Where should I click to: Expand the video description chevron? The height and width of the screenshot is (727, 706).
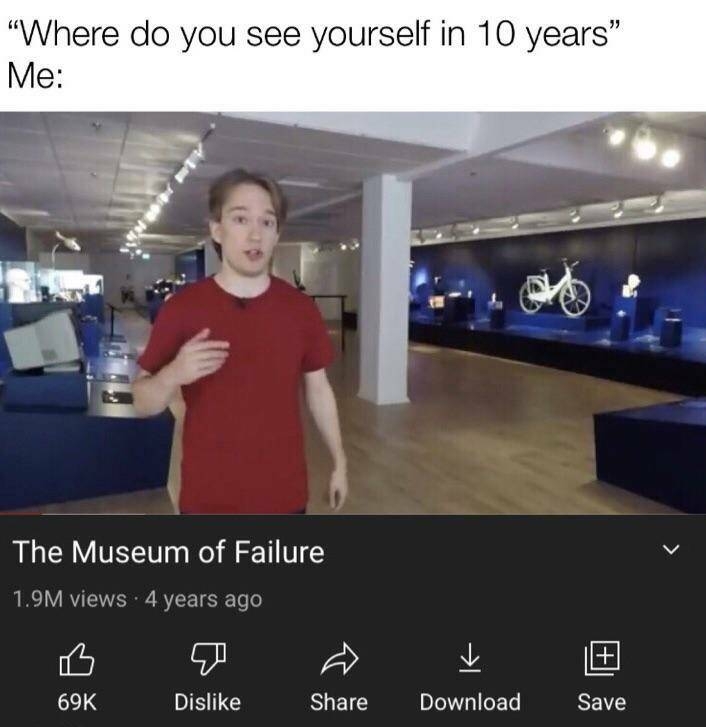671,550
